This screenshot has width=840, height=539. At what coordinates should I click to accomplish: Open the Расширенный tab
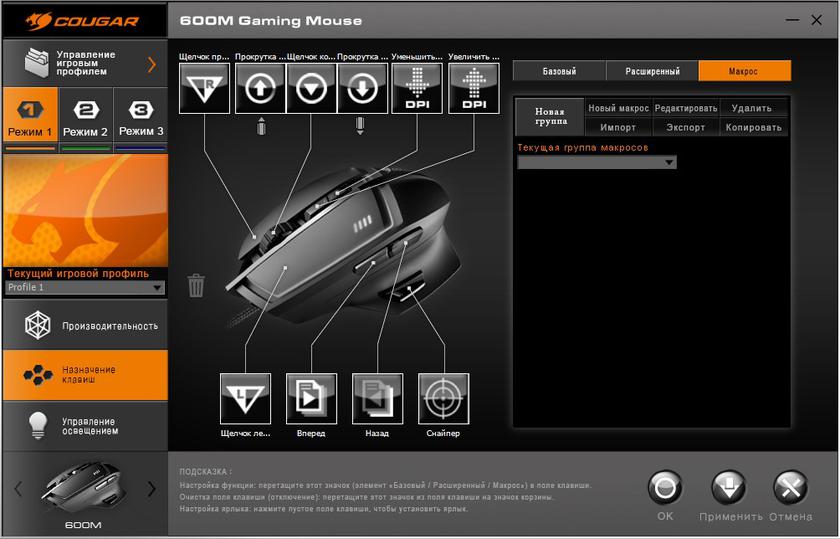click(652, 71)
